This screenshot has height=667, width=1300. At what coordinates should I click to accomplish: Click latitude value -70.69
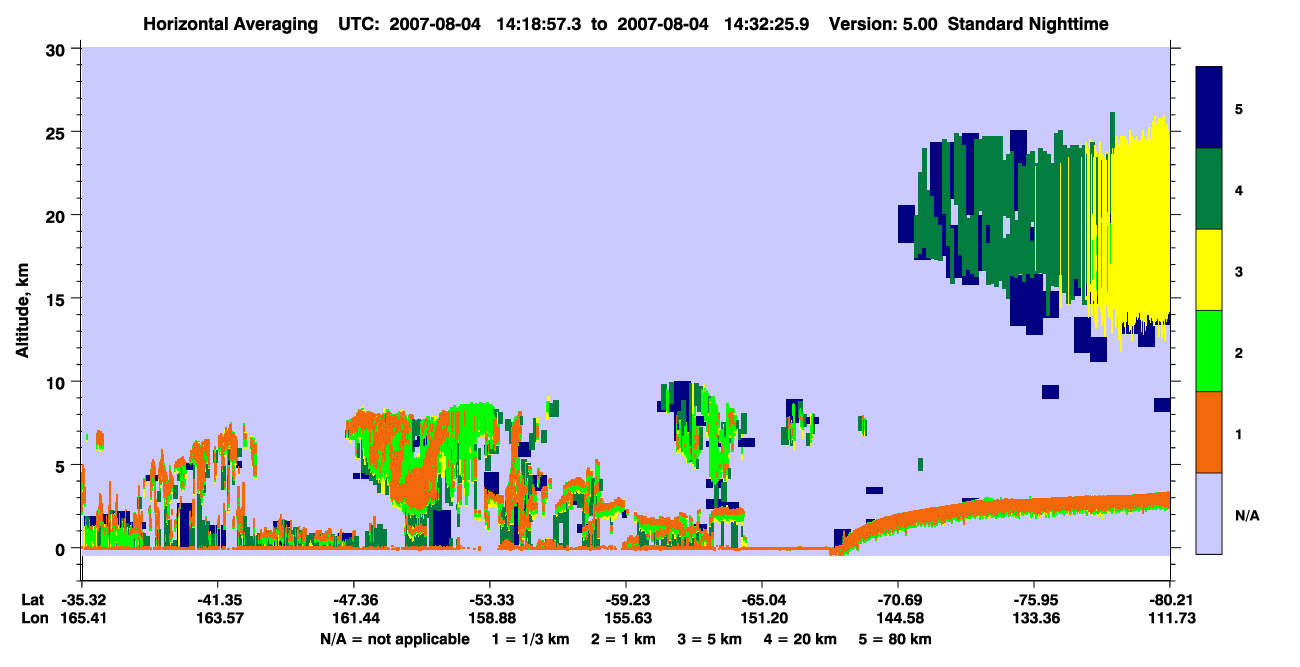click(897, 600)
